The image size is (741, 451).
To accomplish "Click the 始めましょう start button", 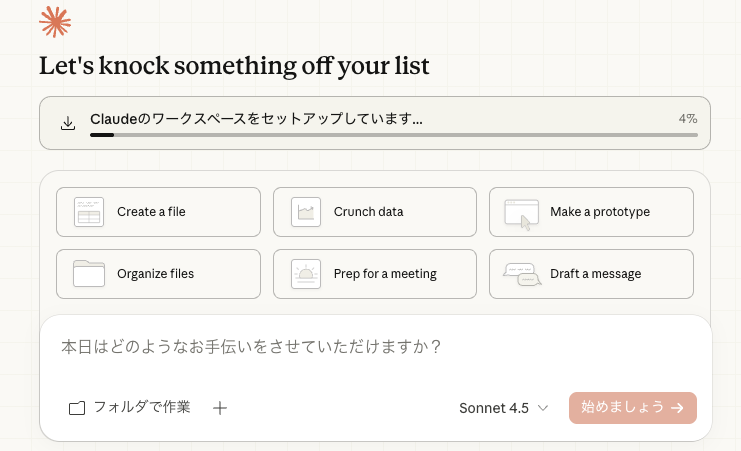I will point(633,408).
